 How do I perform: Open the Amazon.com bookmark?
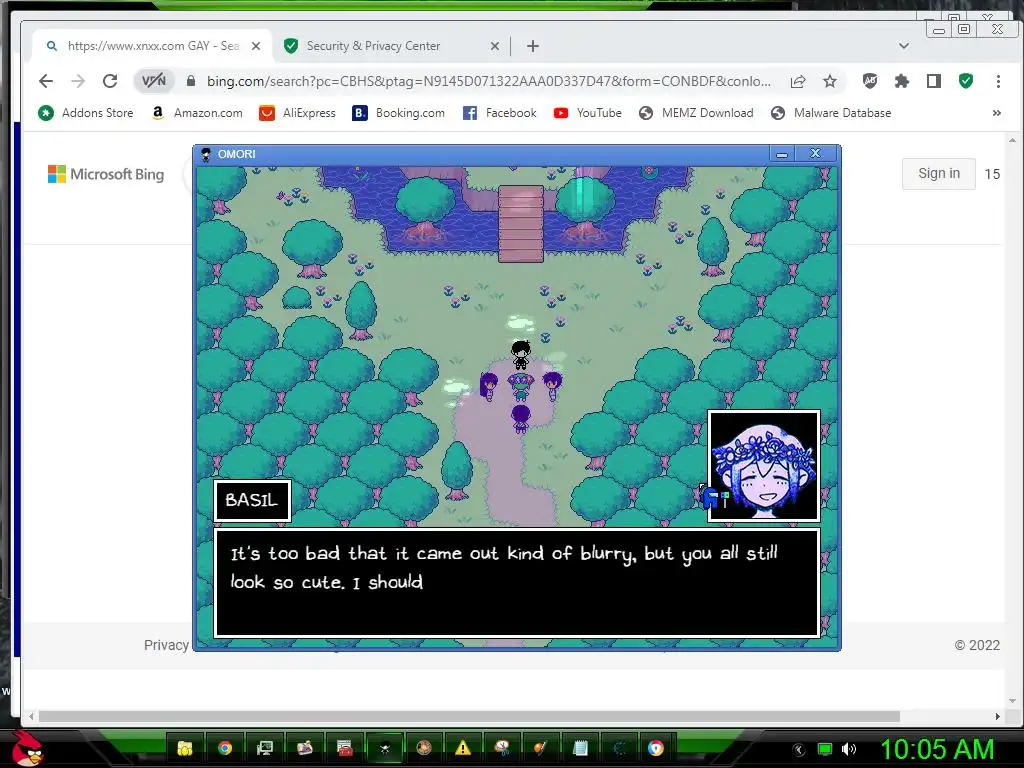197,113
